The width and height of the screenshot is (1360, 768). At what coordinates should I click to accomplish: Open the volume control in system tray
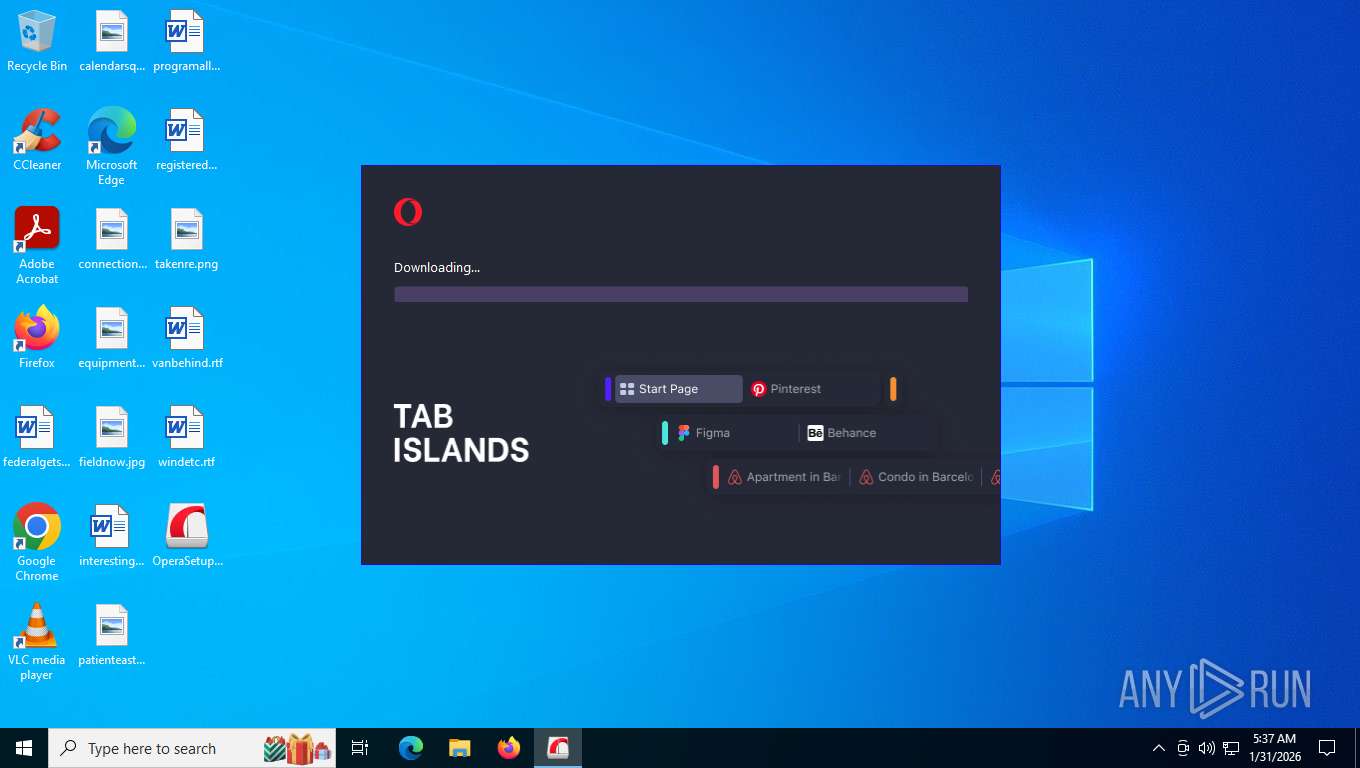coord(1207,748)
